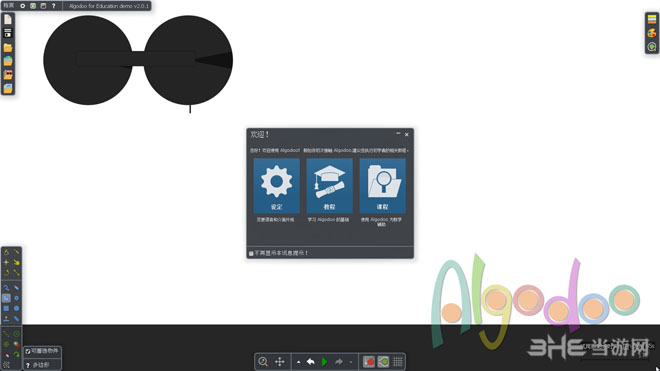
Task: Toggle air friction with the green icon
Action: [383, 362]
